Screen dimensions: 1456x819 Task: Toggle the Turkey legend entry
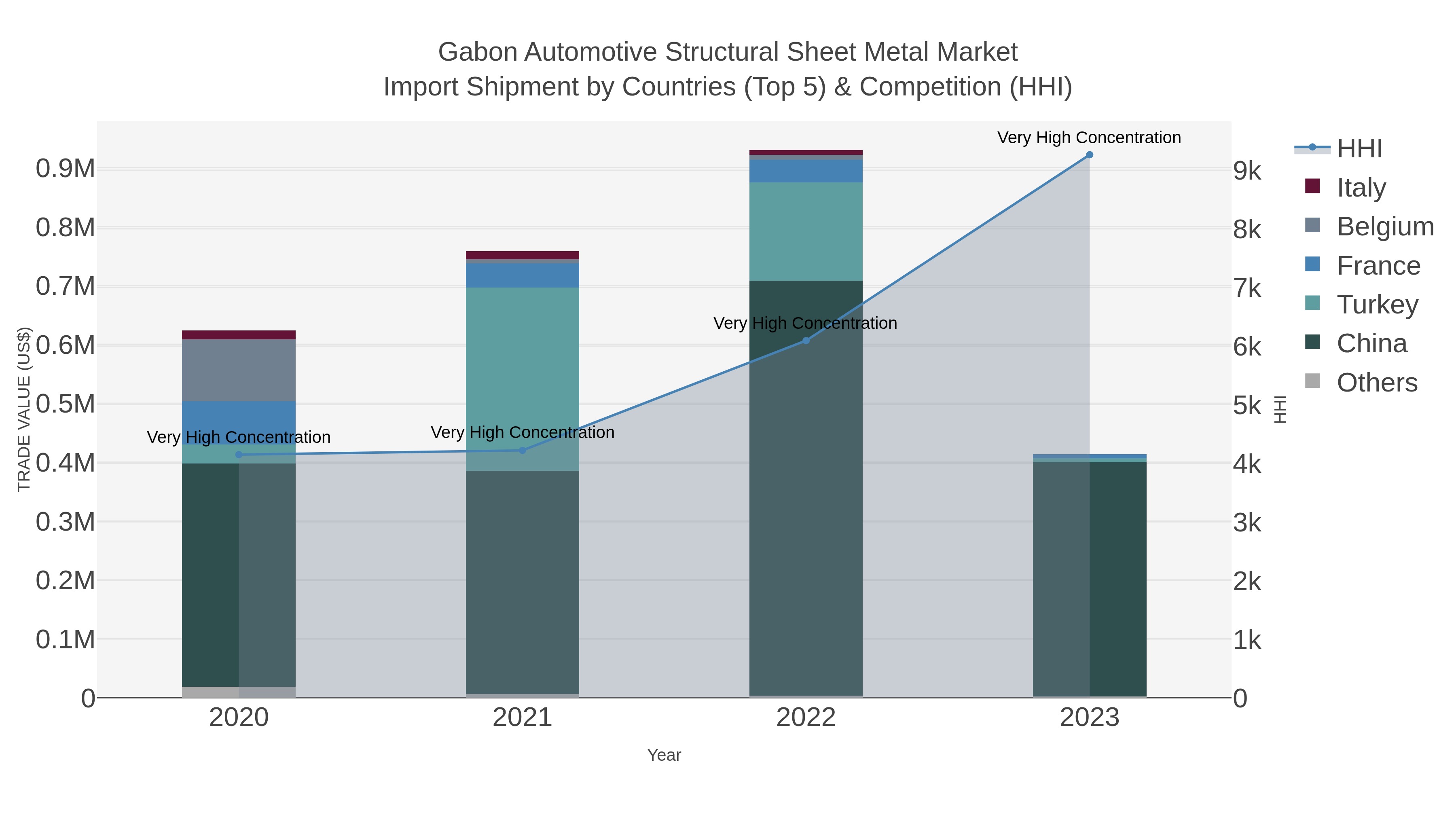pyautogui.click(x=1361, y=304)
